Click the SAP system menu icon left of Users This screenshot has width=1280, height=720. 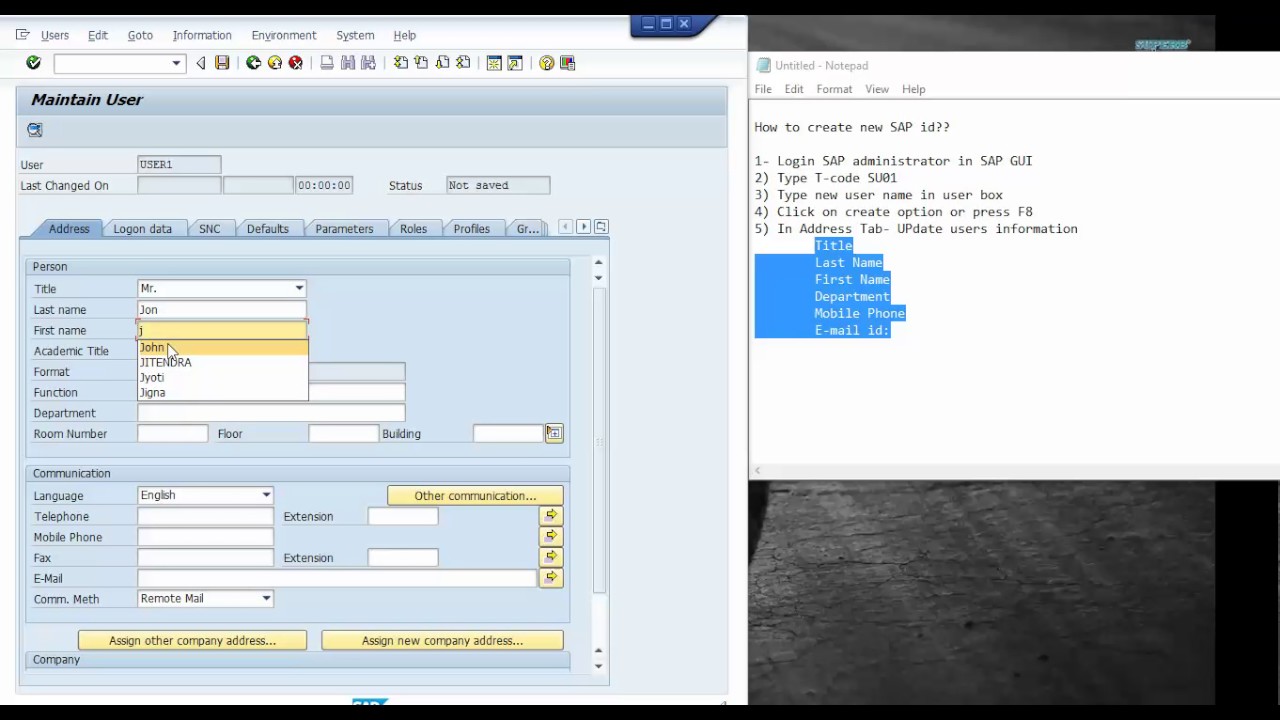(x=23, y=35)
